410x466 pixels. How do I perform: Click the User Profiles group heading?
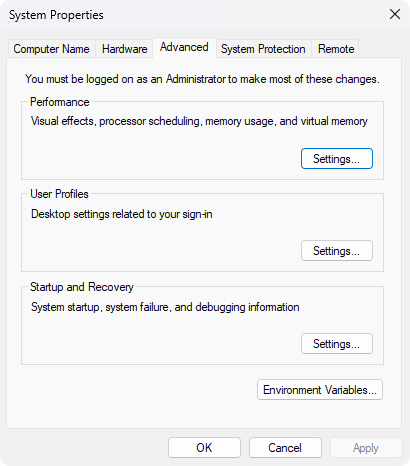point(59,194)
